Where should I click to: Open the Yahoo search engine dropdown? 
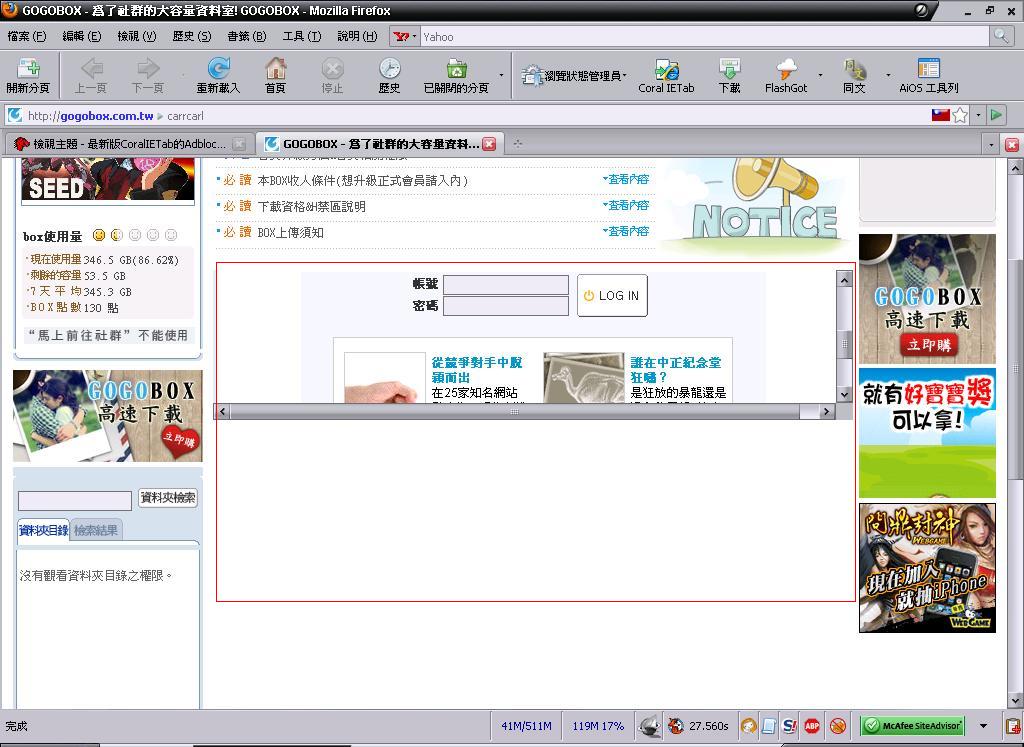click(405, 36)
